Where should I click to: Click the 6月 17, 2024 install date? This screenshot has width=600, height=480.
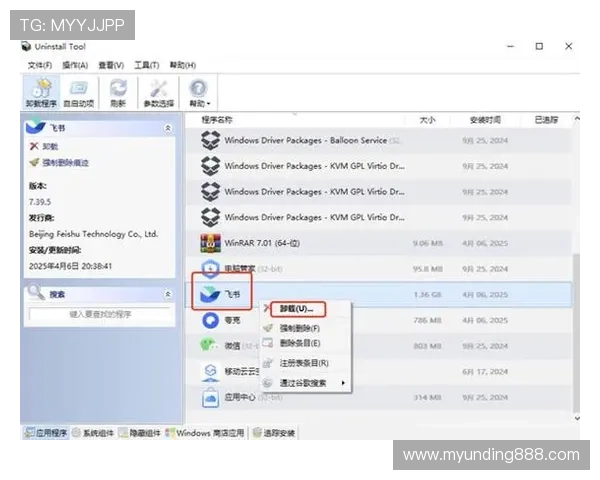485,372
